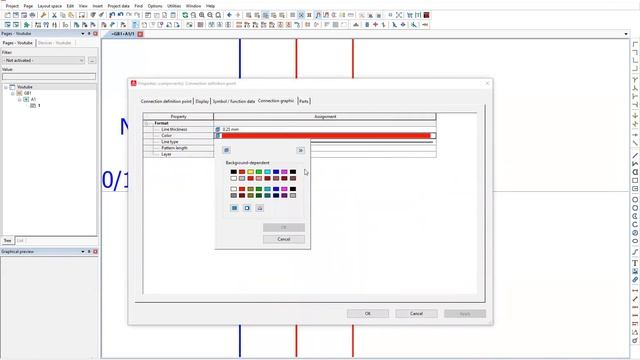Click the zoom-in magnifier icon in the toolbar

click(202, 15)
